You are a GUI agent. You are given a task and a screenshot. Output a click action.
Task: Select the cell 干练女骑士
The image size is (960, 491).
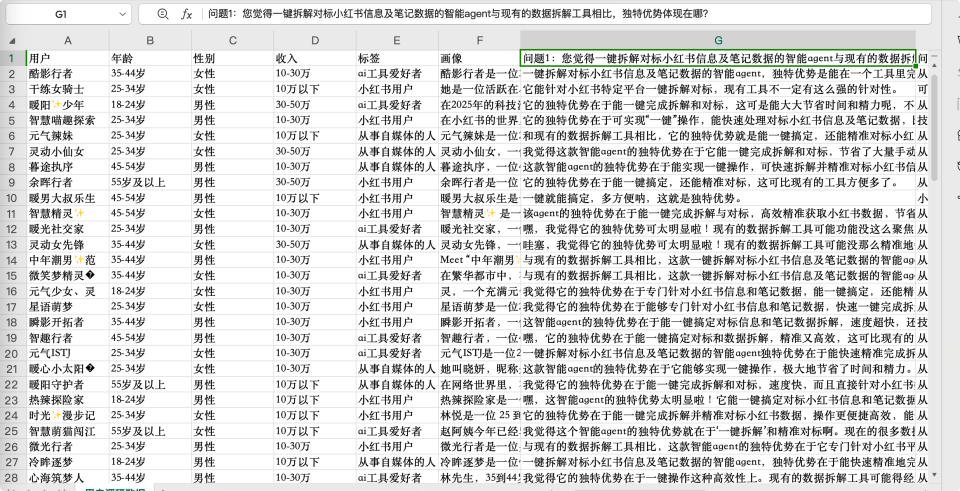pyautogui.click(x=68, y=89)
